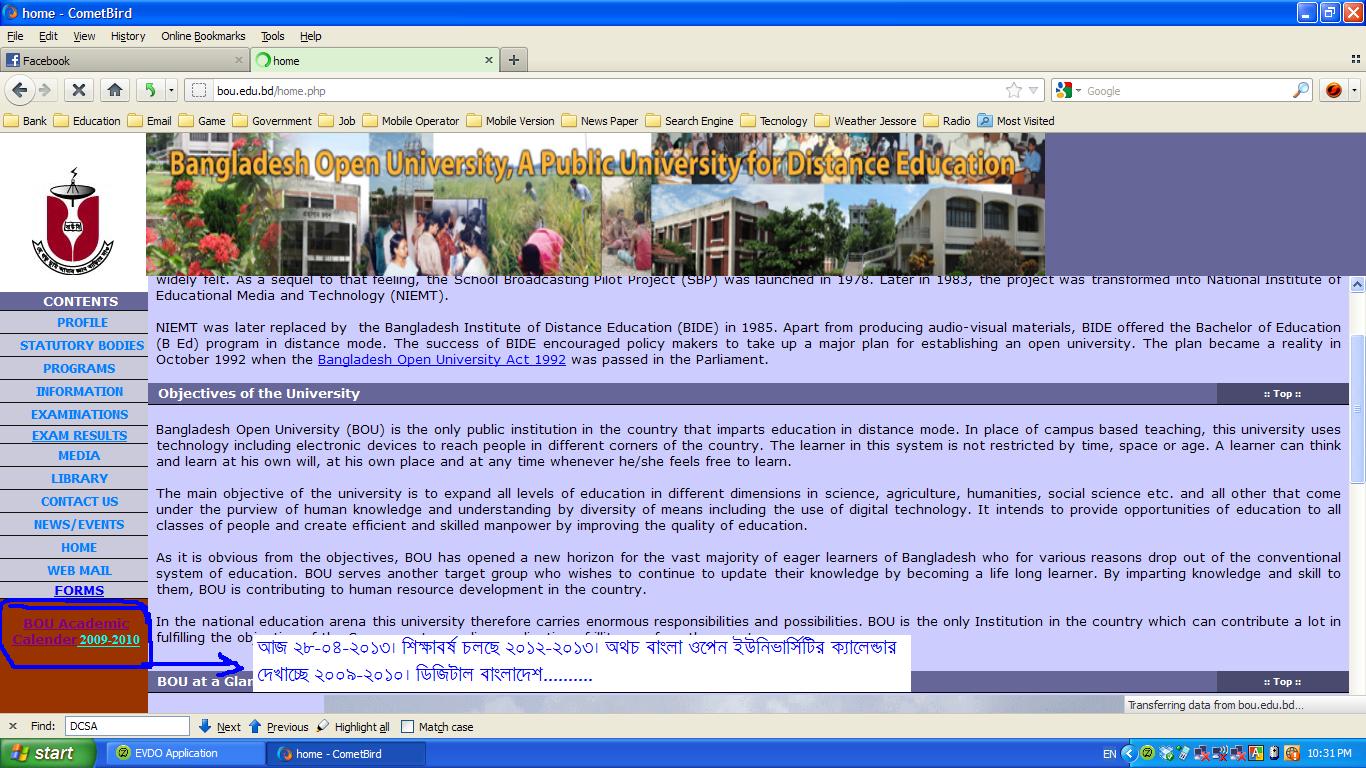Open the Bank bookmarks folder
Viewport: 1366px width, 768px height.
[x=26, y=121]
